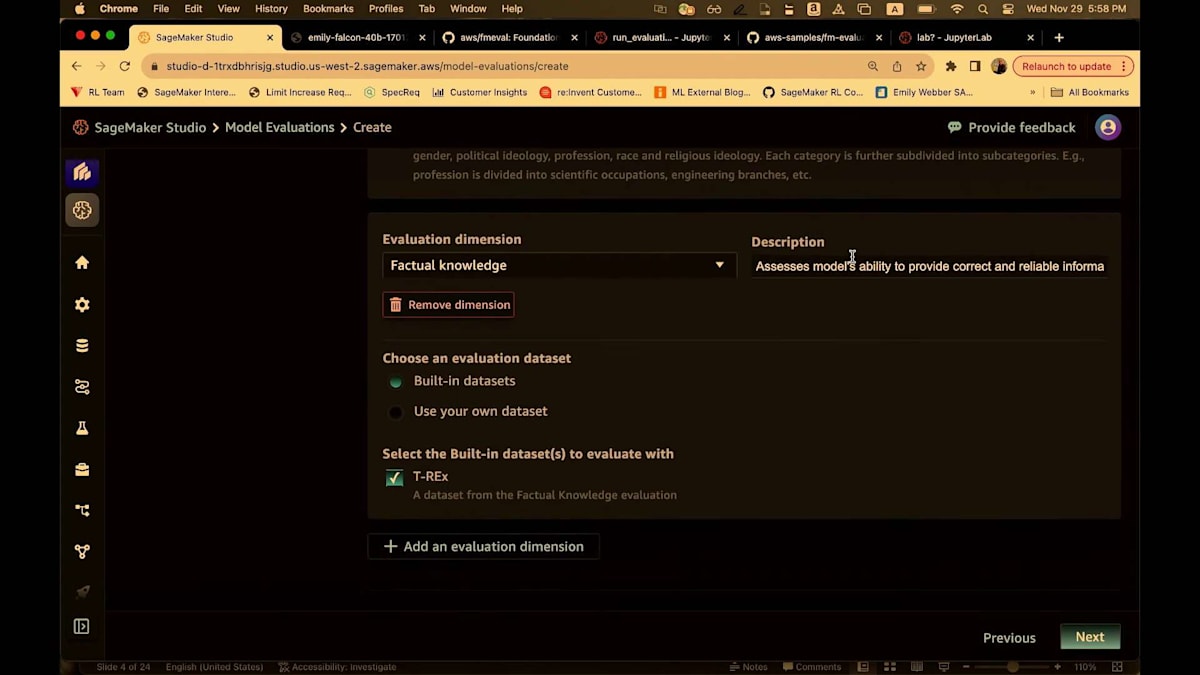Click the trash icon in Remove dimension
This screenshot has width=1200, height=675.
(396, 305)
